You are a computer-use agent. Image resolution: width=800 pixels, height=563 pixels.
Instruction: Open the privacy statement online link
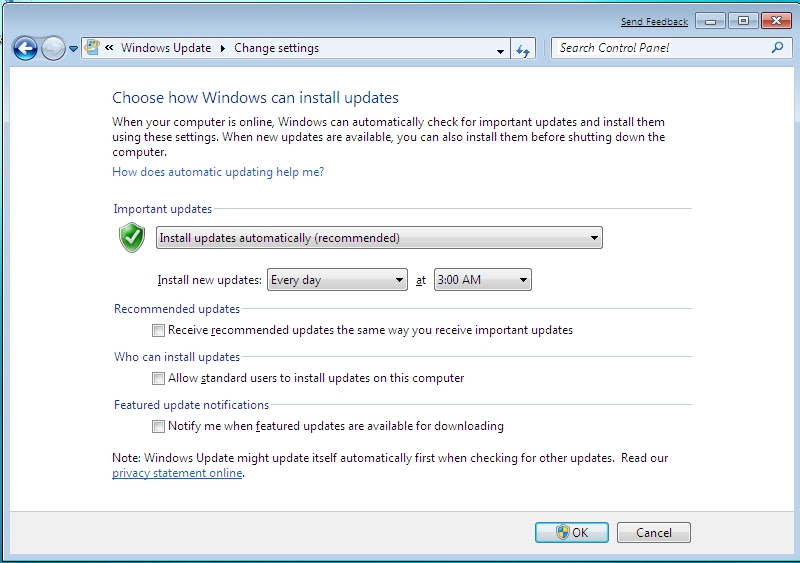coord(177,473)
